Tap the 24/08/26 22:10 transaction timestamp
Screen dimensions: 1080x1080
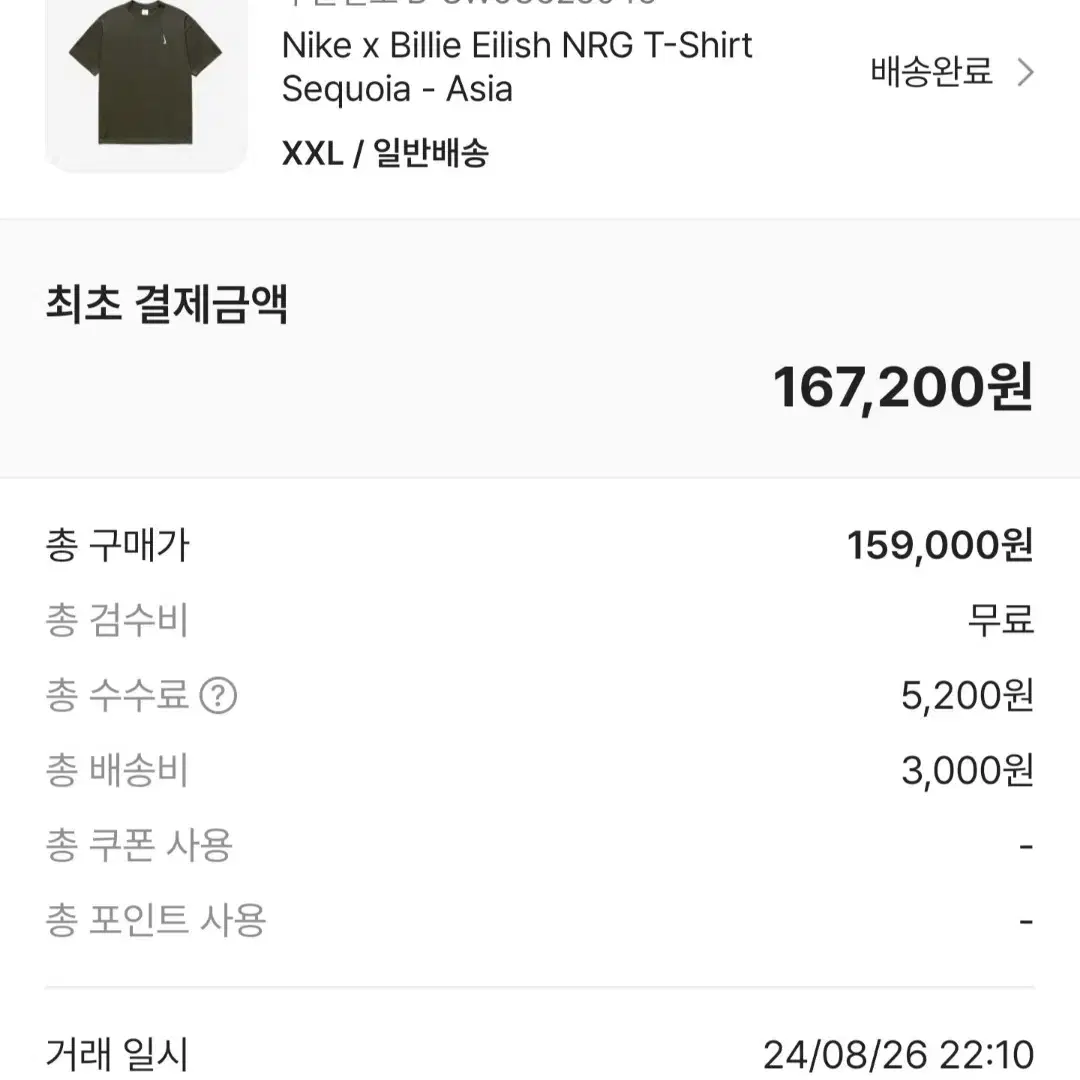899,1055
